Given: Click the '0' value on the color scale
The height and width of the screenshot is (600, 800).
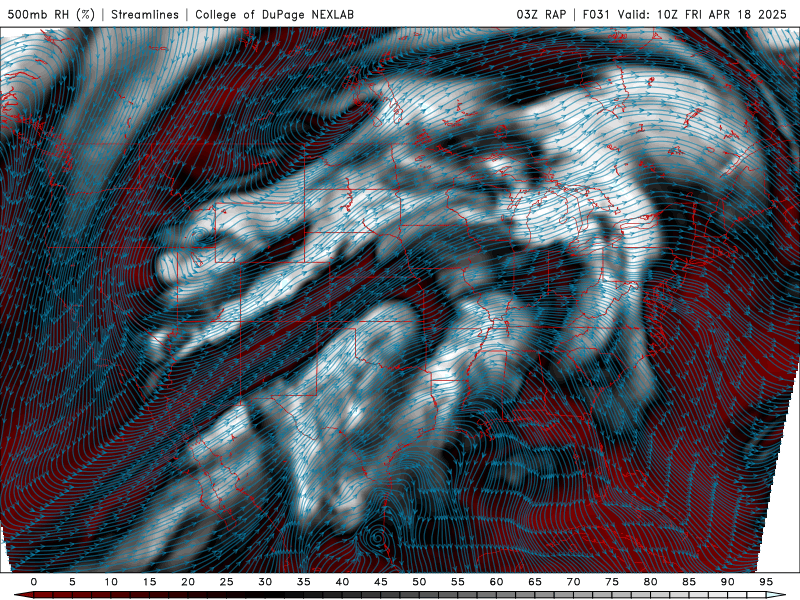Looking at the screenshot, I should point(34,582).
